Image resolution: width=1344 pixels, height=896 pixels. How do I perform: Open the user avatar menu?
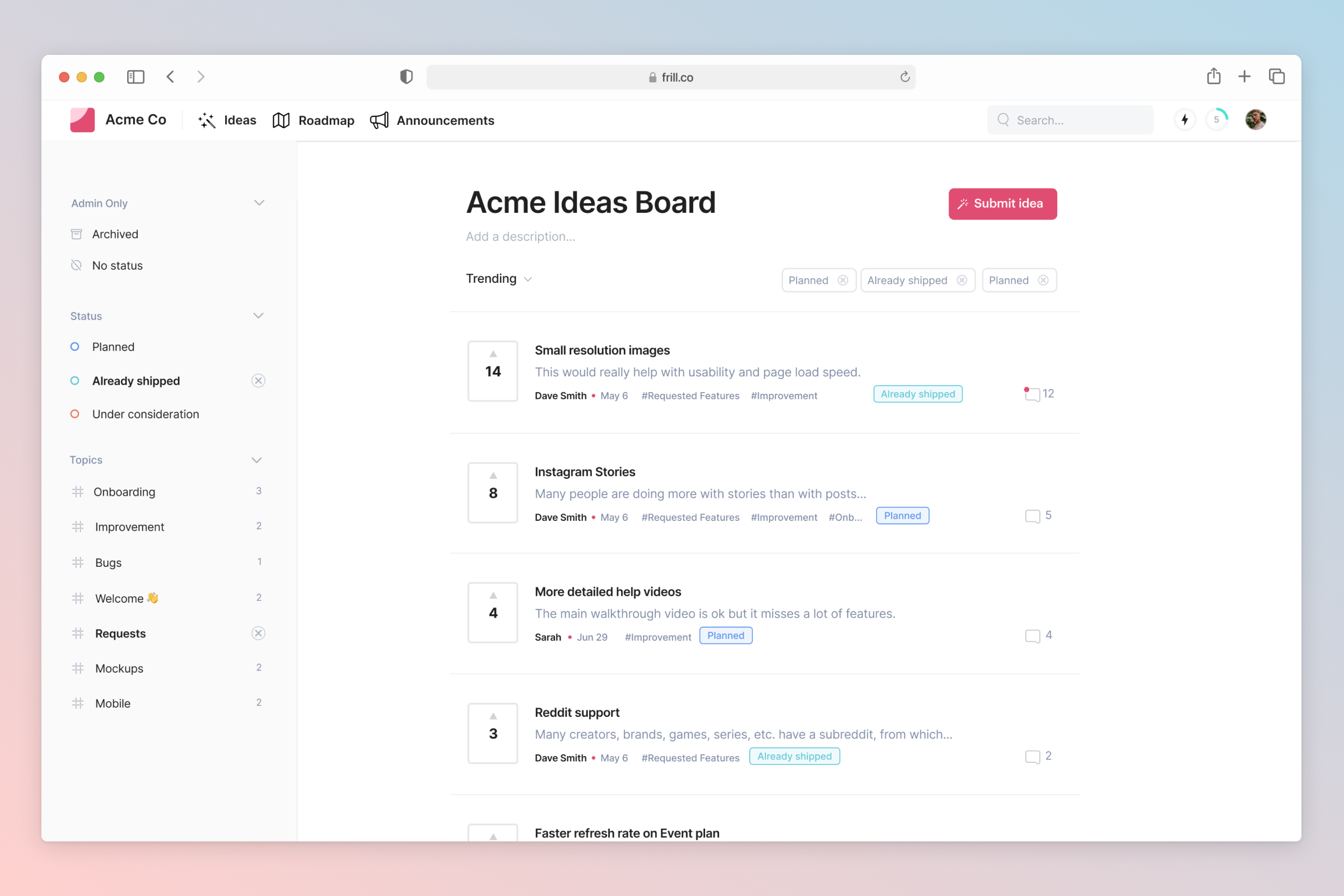click(x=1256, y=120)
